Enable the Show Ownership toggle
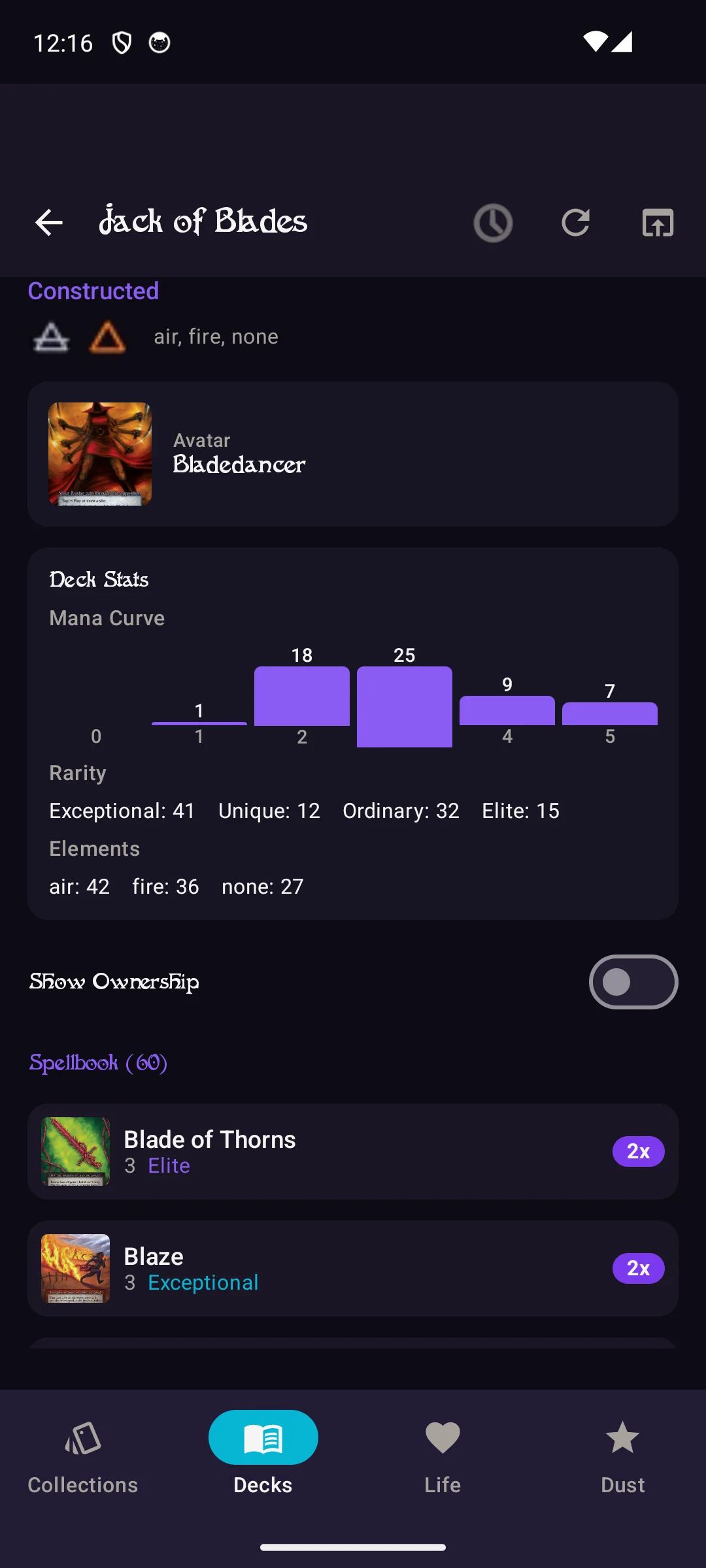The height and width of the screenshot is (1568, 706). [x=632, y=981]
